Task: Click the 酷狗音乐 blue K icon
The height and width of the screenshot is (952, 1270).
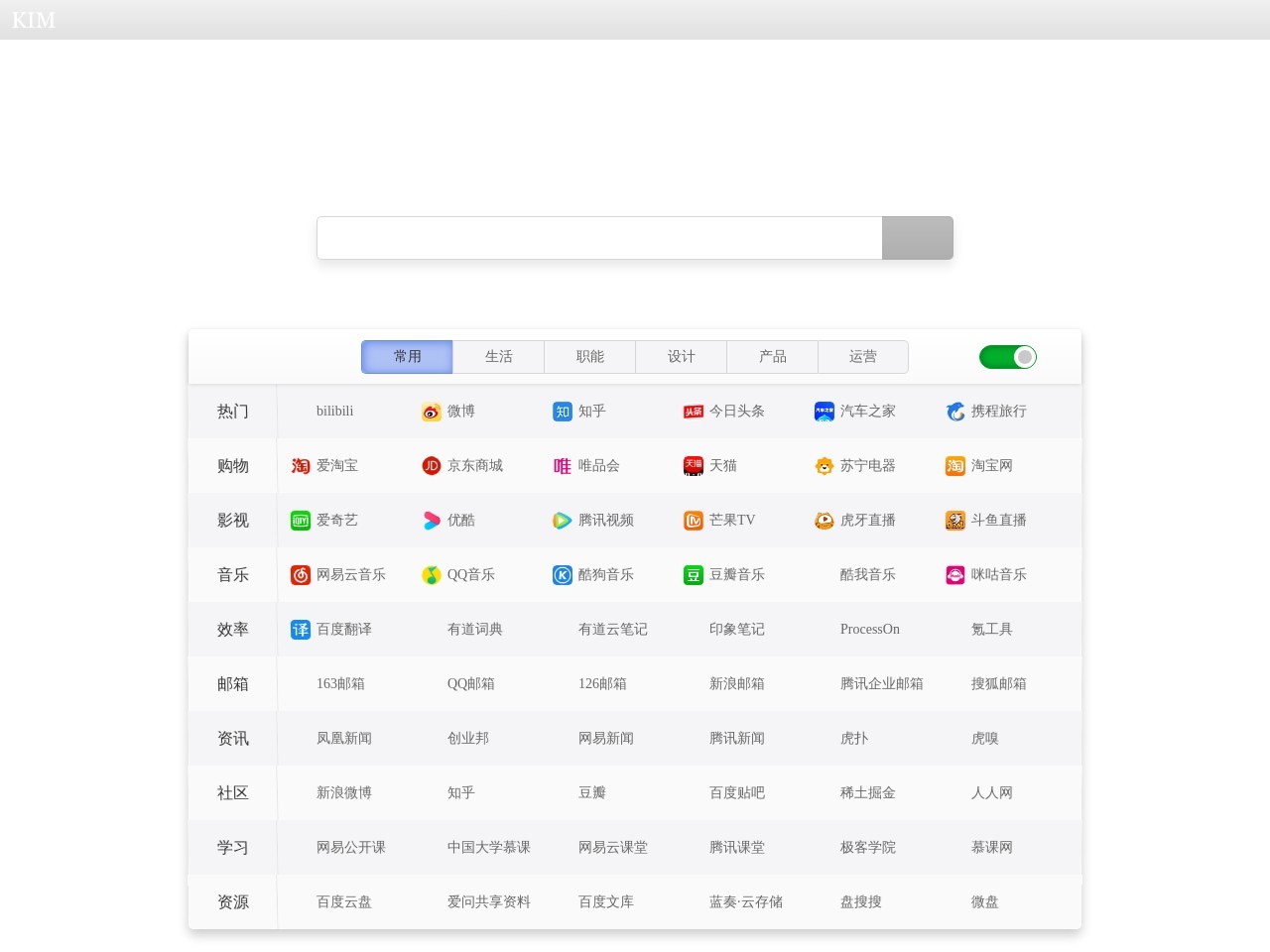Action: 563,575
